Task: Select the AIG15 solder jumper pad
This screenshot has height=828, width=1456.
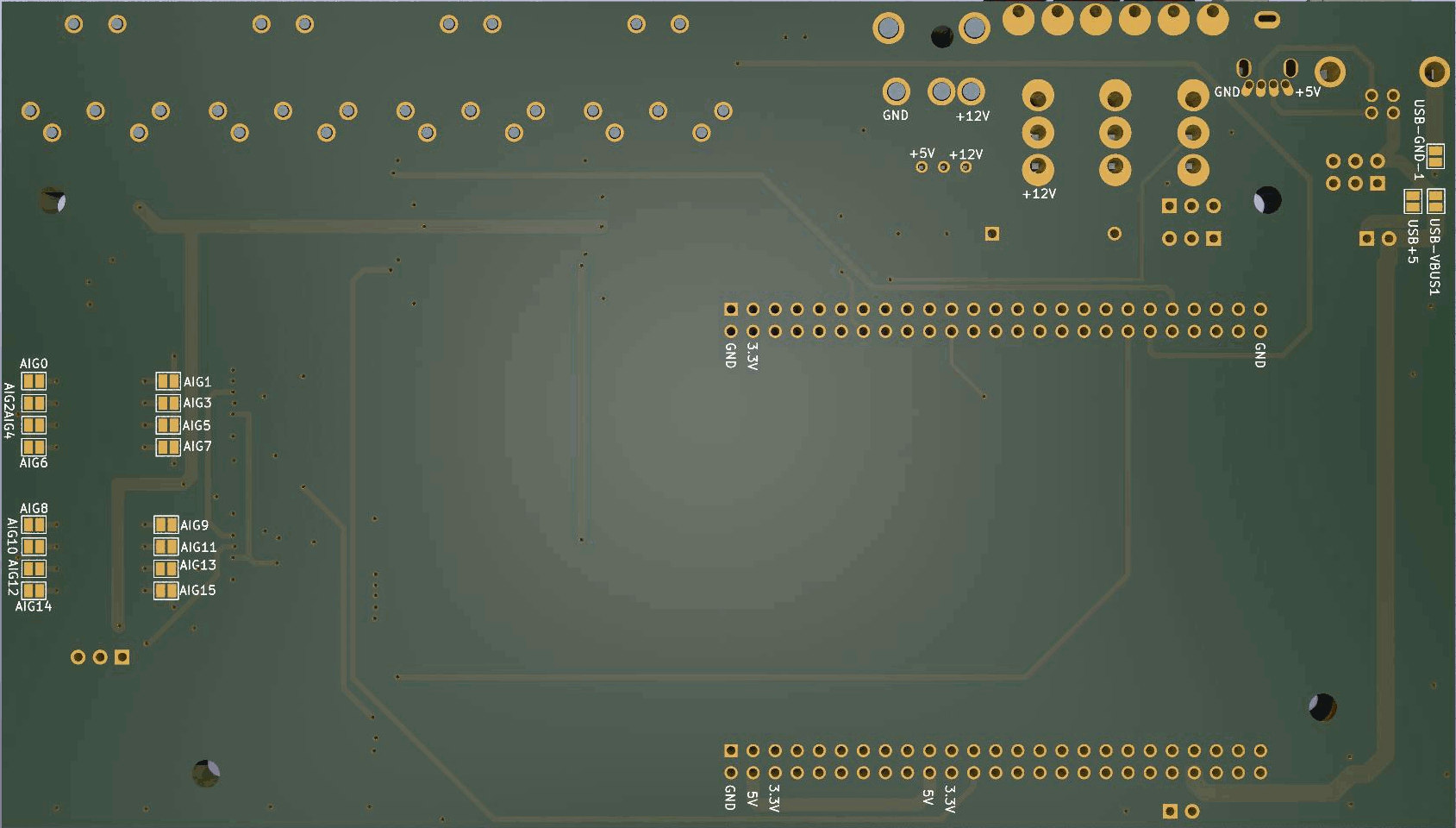Action: 166,591
